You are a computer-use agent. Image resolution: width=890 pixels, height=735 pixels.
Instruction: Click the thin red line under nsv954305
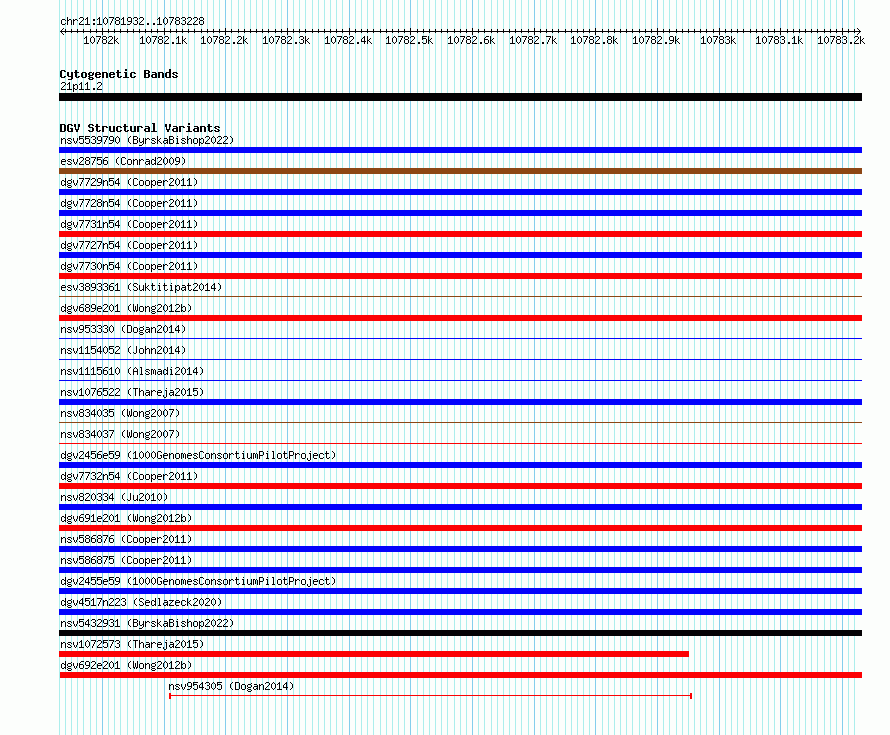click(x=430, y=696)
